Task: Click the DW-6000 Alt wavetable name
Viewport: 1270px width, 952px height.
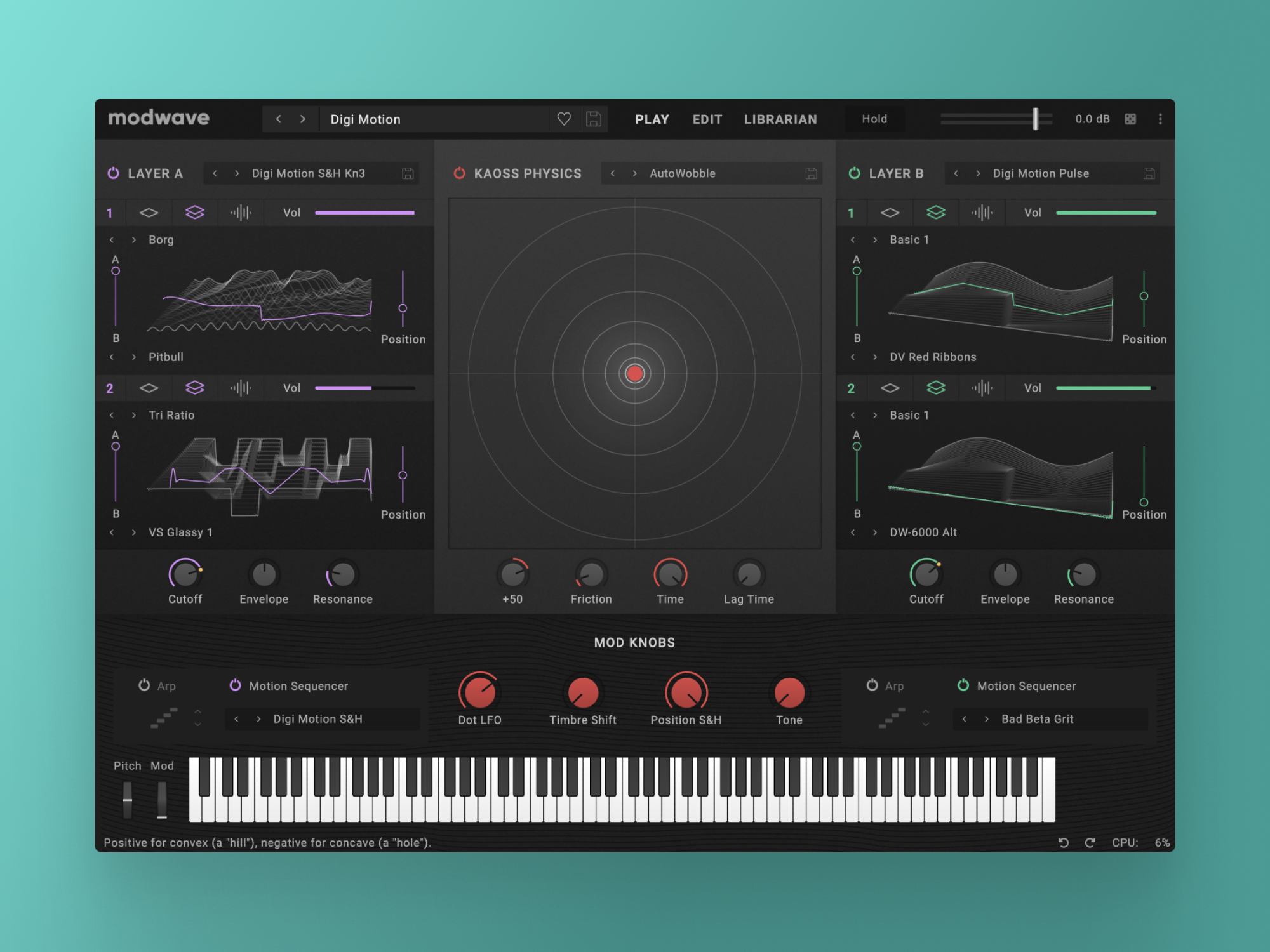Action: pyautogui.click(x=923, y=532)
